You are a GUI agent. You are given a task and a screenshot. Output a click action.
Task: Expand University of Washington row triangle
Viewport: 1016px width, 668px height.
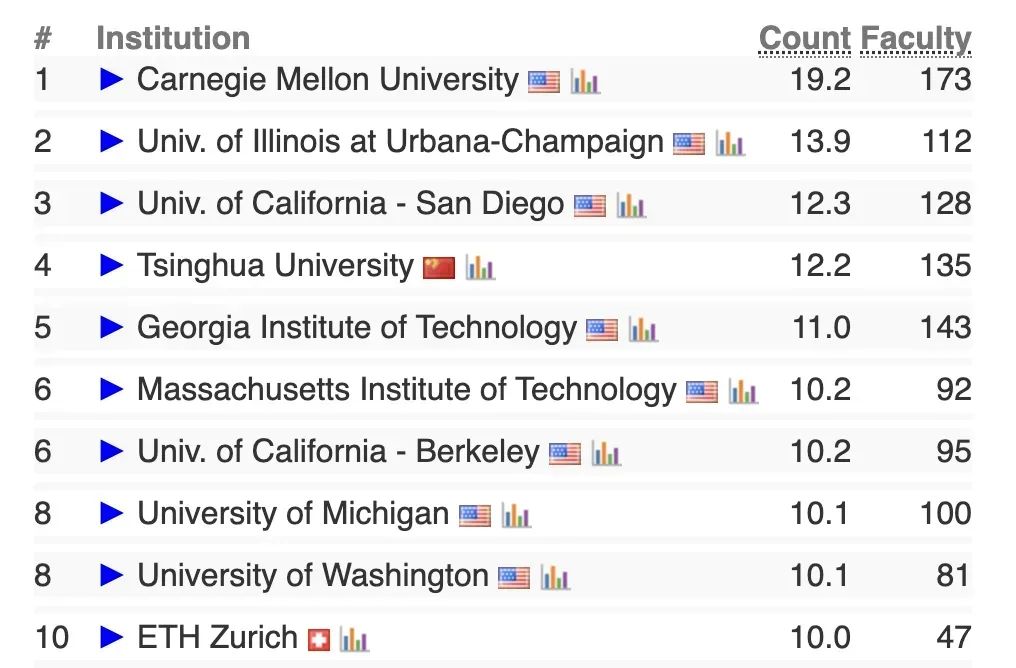[x=111, y=575]
